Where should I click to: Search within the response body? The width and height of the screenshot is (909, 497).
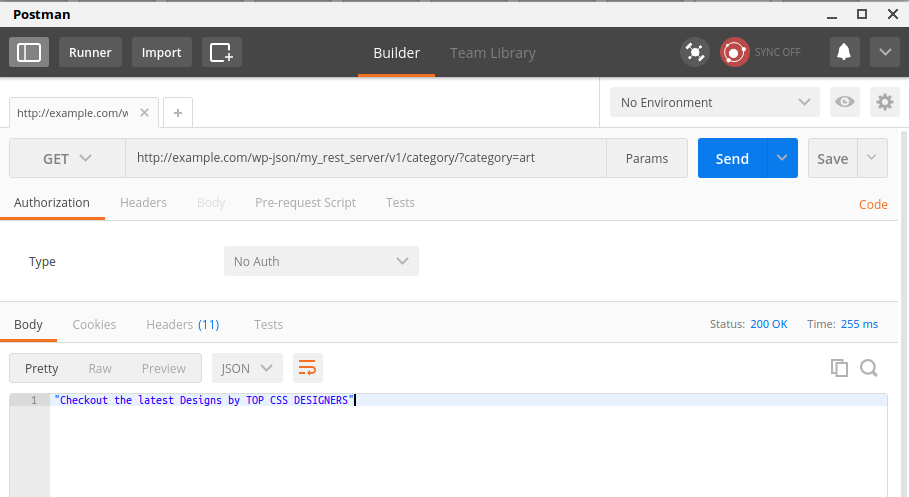click(868, 368)
